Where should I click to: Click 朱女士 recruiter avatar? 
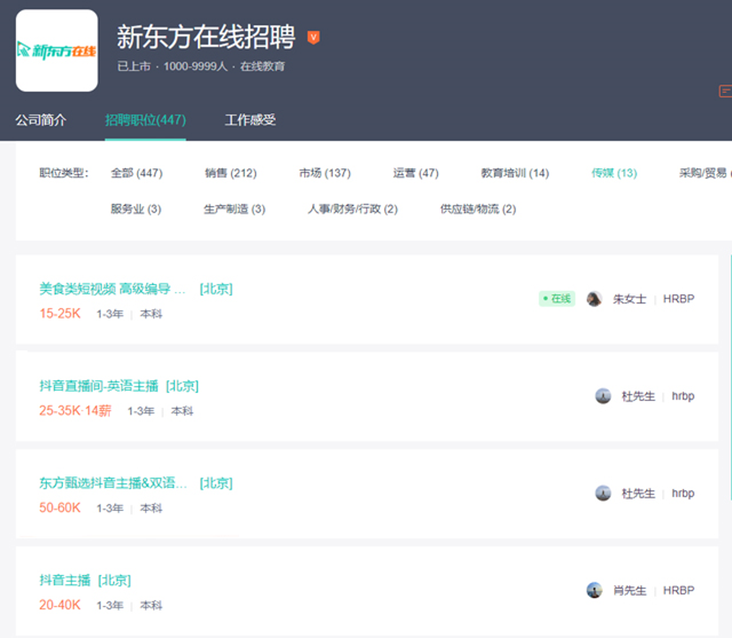[594, 299]
